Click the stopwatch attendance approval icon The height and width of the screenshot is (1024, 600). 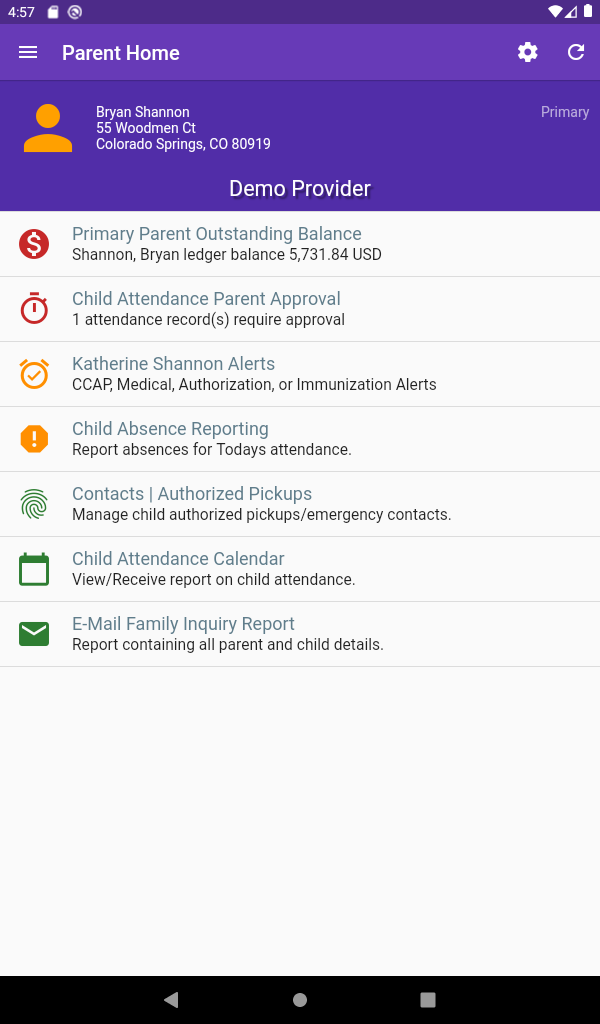(x=33, y=308)
